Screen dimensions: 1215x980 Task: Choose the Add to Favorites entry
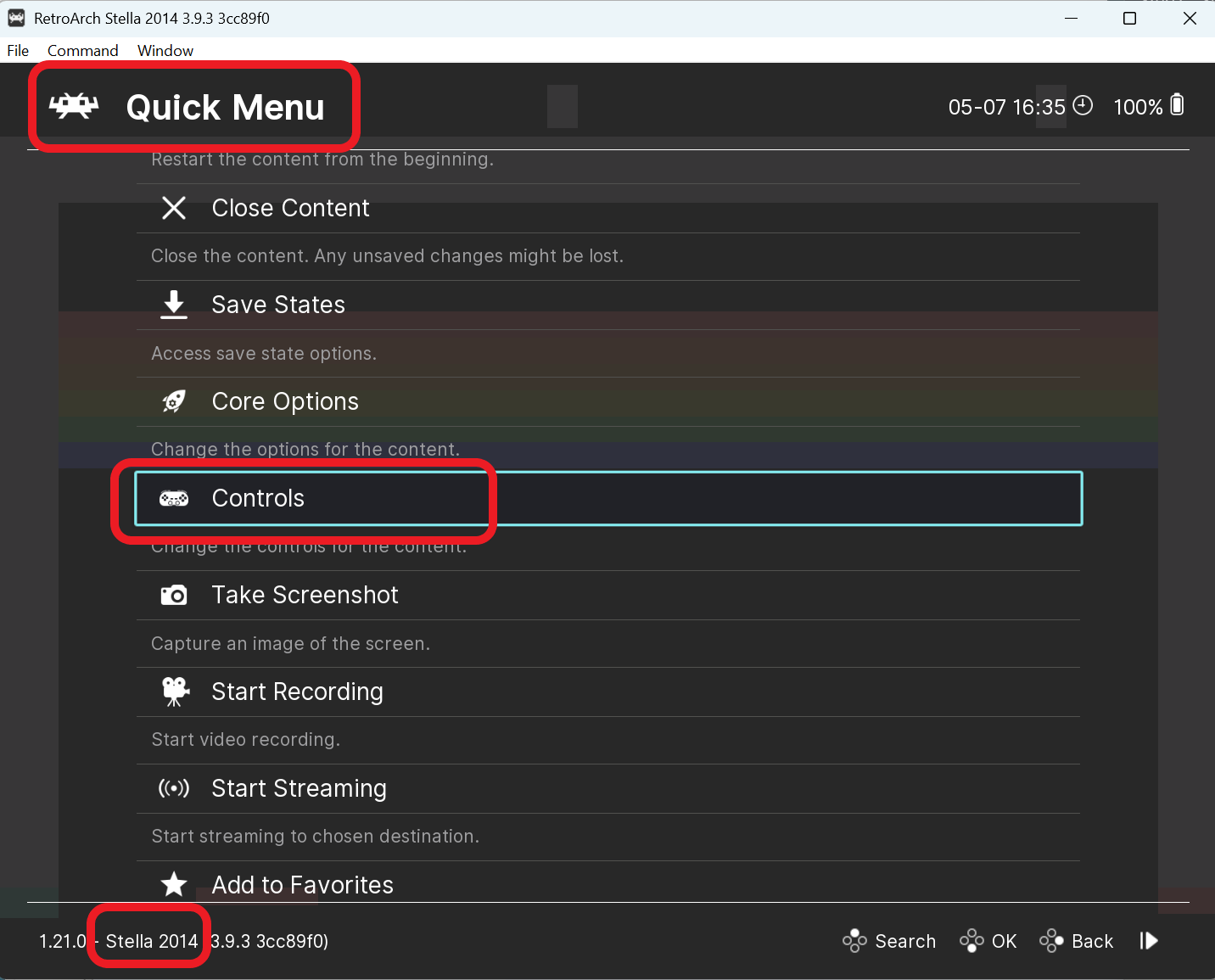tap(607, 882)
